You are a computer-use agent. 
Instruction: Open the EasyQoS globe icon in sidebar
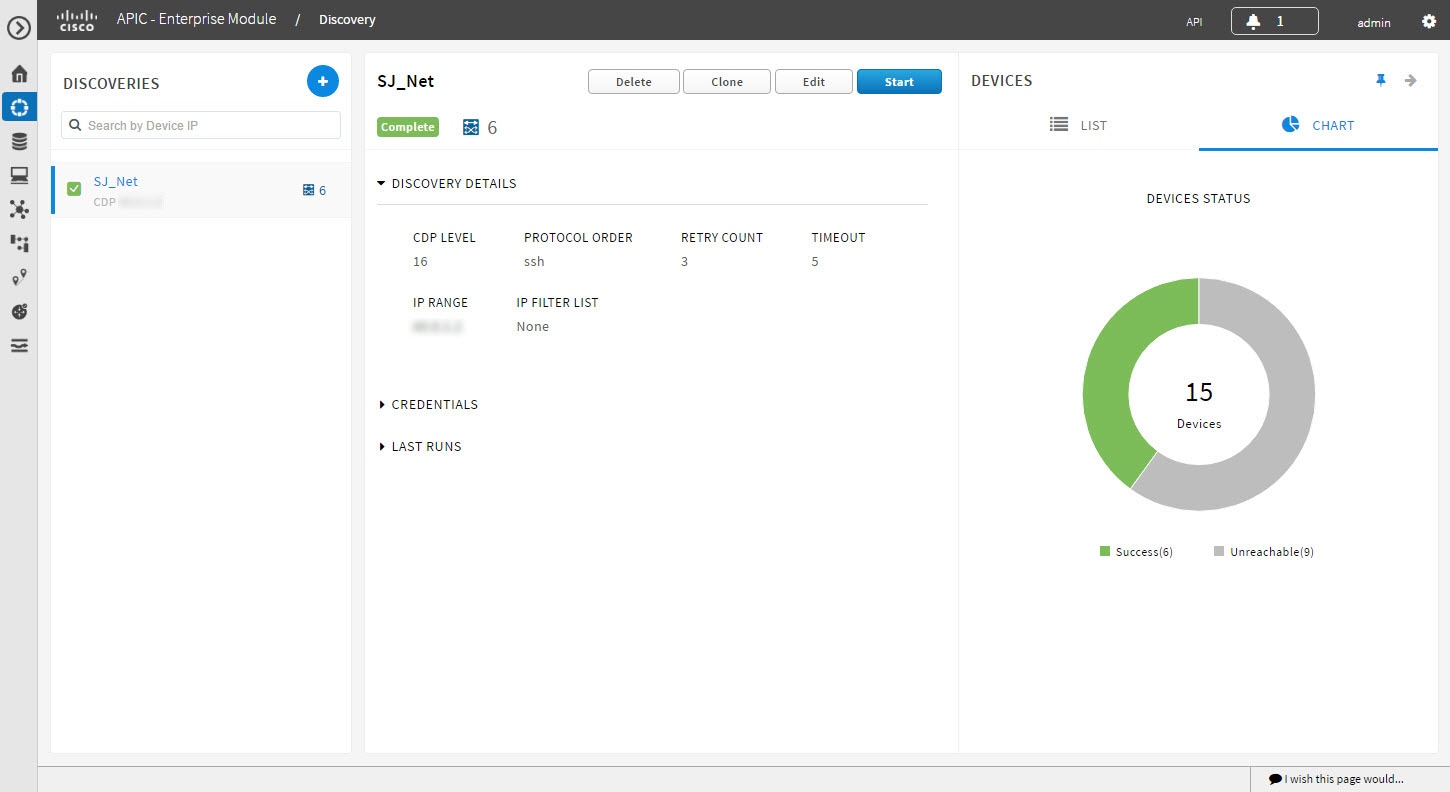(19, 311)
